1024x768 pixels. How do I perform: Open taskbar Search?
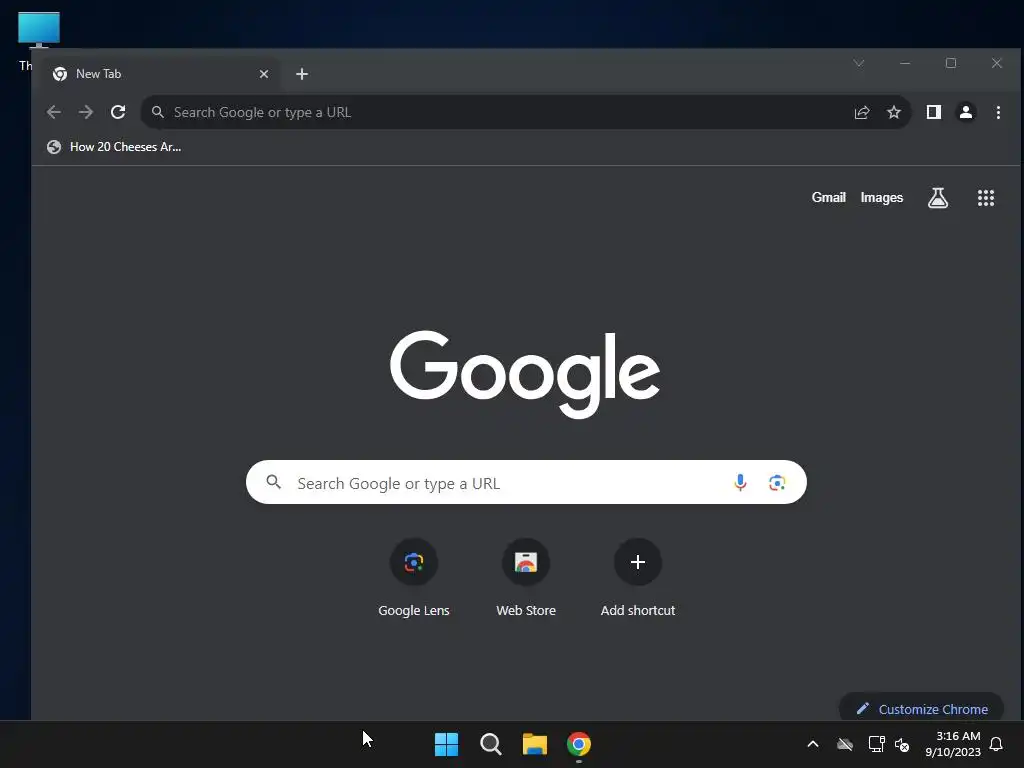tap(490, 744)
